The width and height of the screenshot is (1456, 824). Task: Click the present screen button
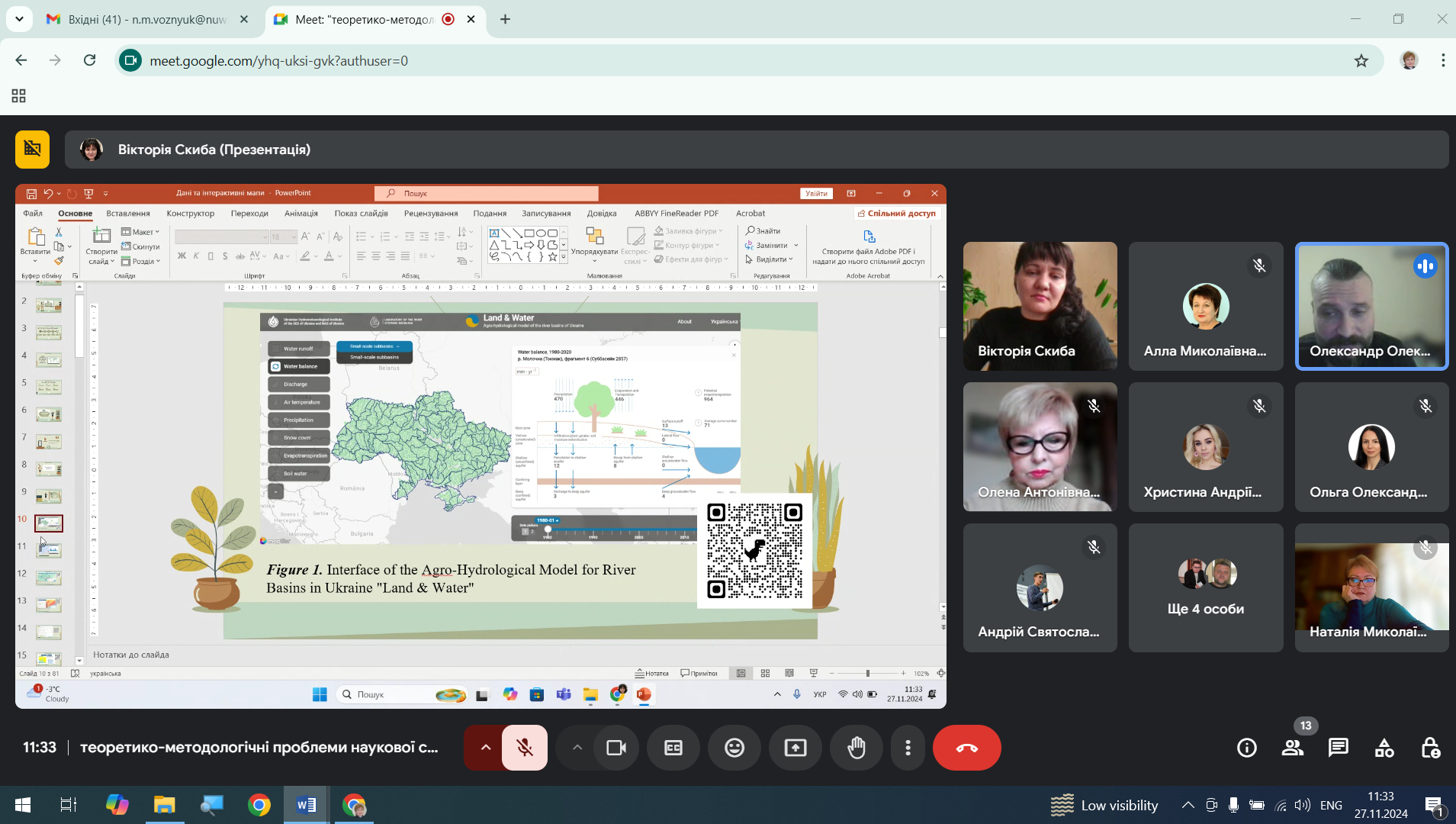[795, 748]
